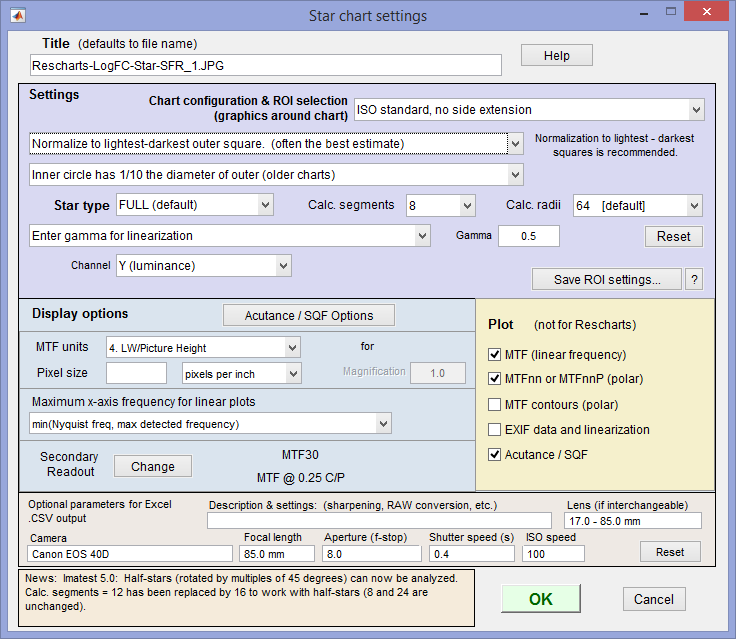Edit the Title text field

click(x=266, y=65)
